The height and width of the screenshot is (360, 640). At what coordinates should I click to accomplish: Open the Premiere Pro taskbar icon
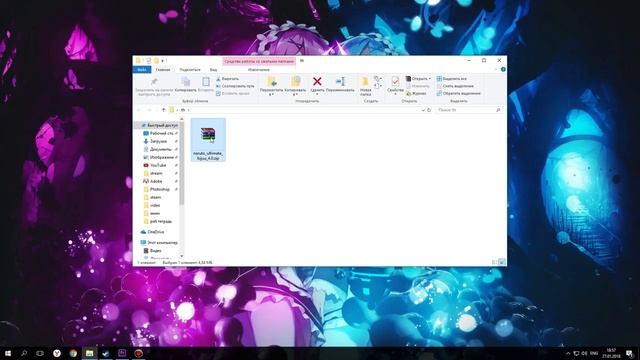[122, 353]
